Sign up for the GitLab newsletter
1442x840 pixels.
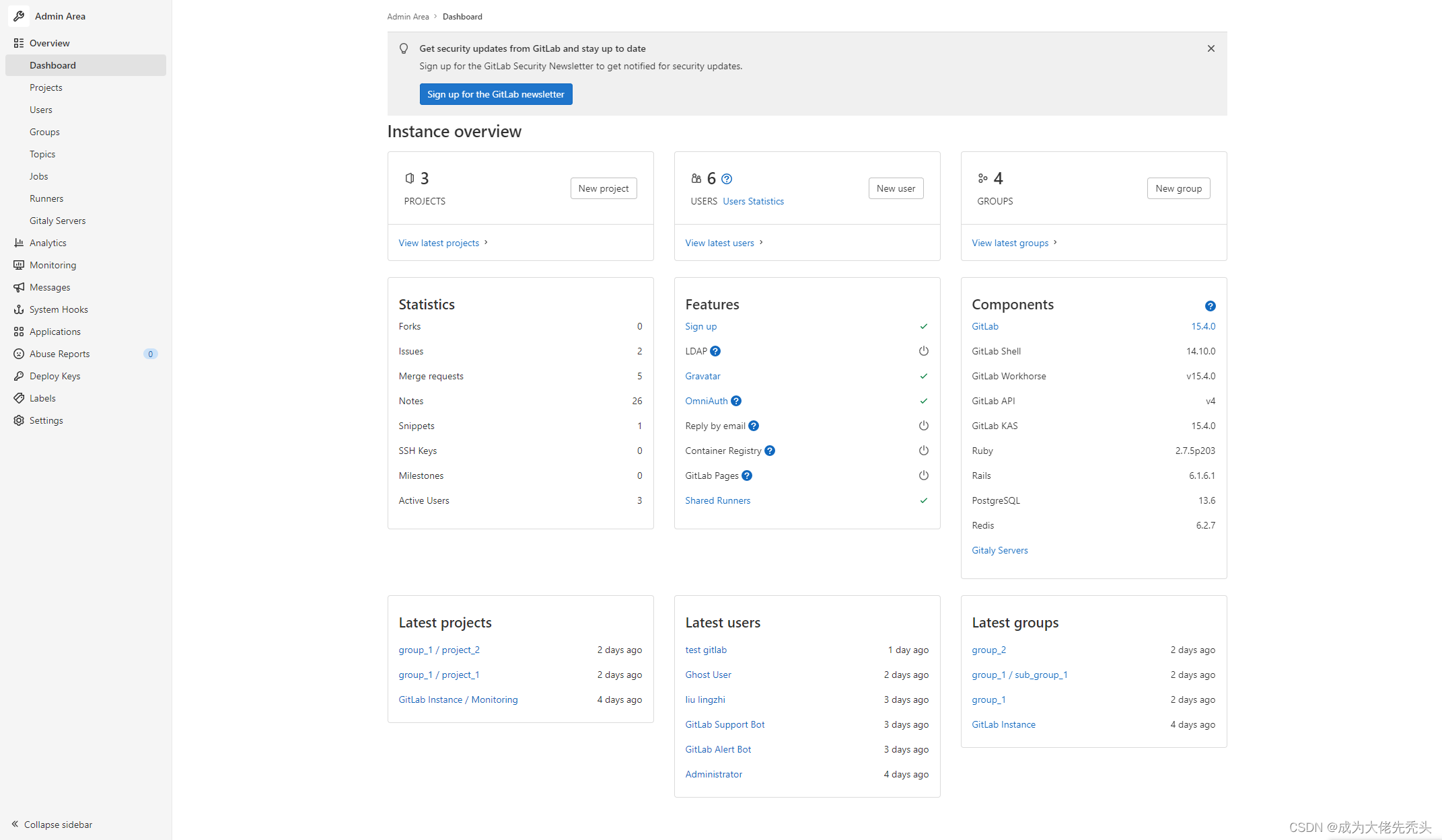tap(496, 94)
